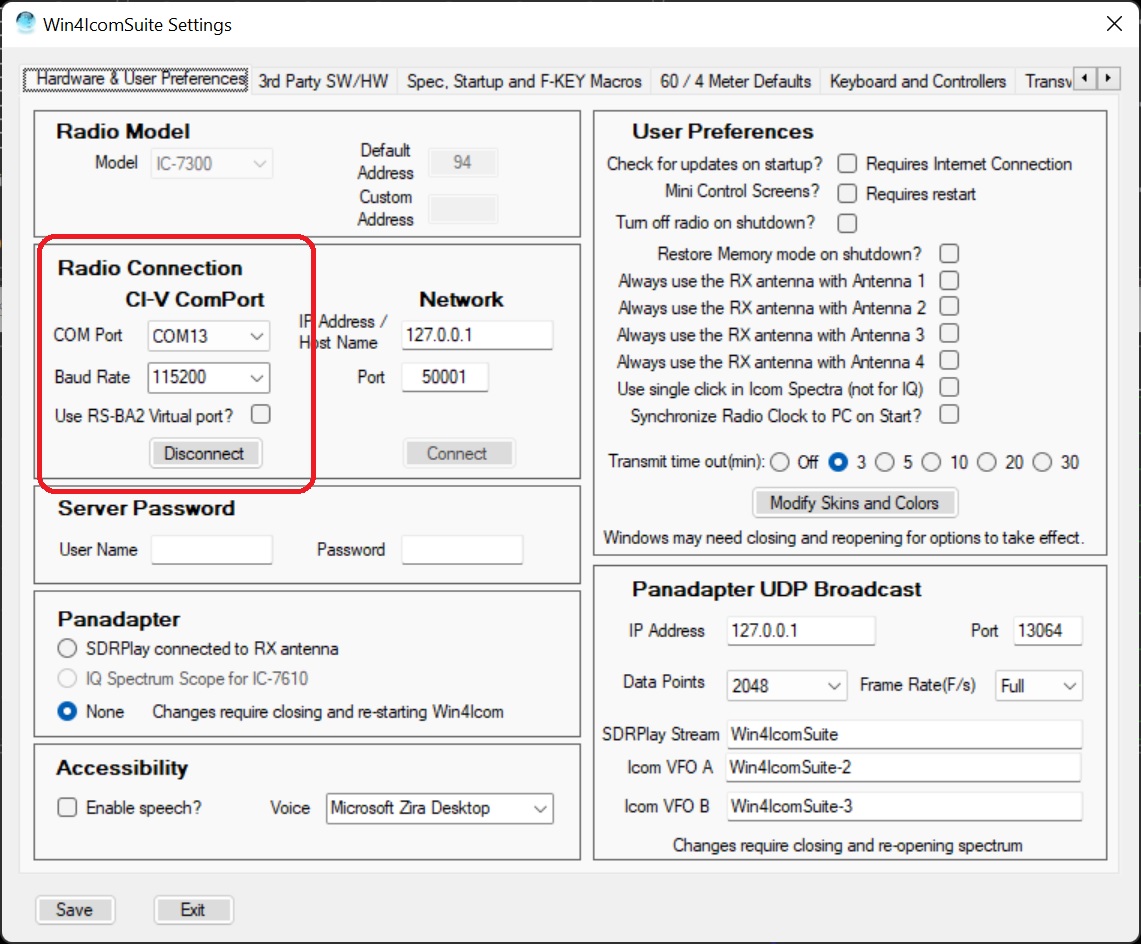Check Always use RX antenna with Antenna 2
The width and height of the screenshot is (1141, 944).
point(949,306)
